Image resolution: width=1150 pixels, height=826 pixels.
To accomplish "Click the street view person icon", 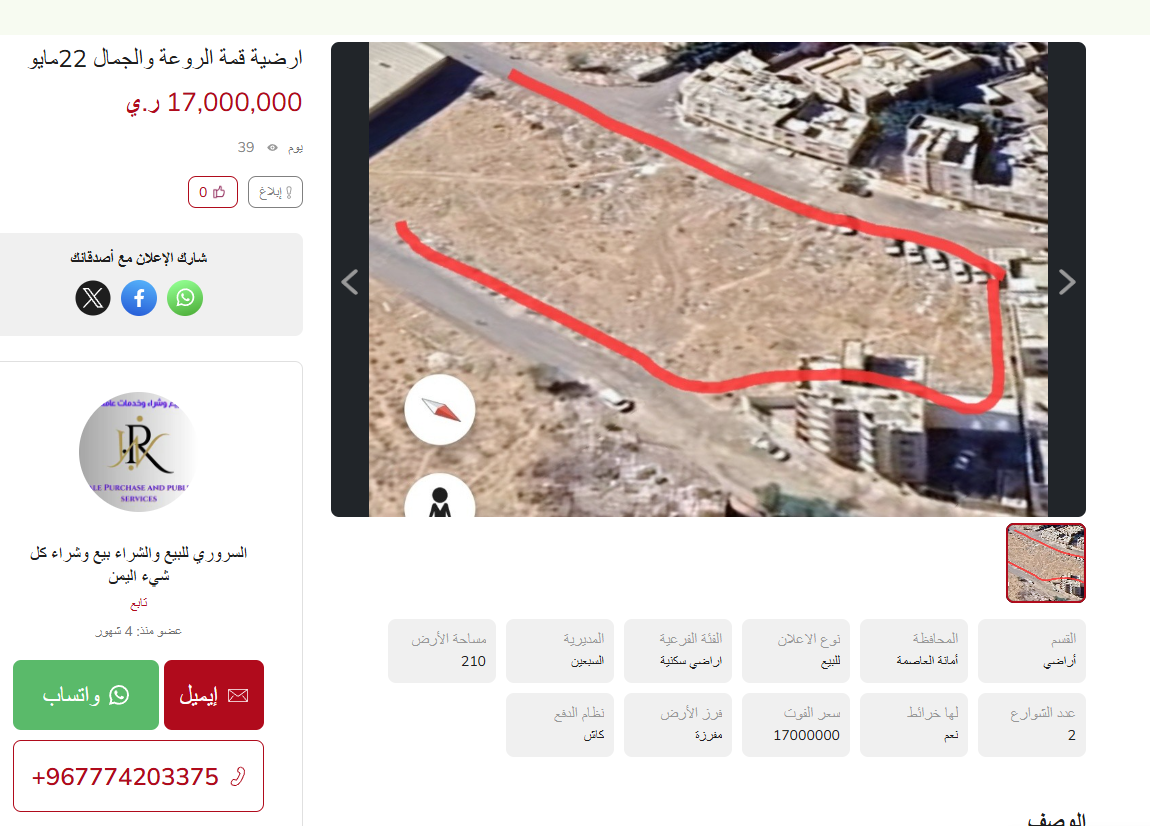I will (x=440, y=499).
